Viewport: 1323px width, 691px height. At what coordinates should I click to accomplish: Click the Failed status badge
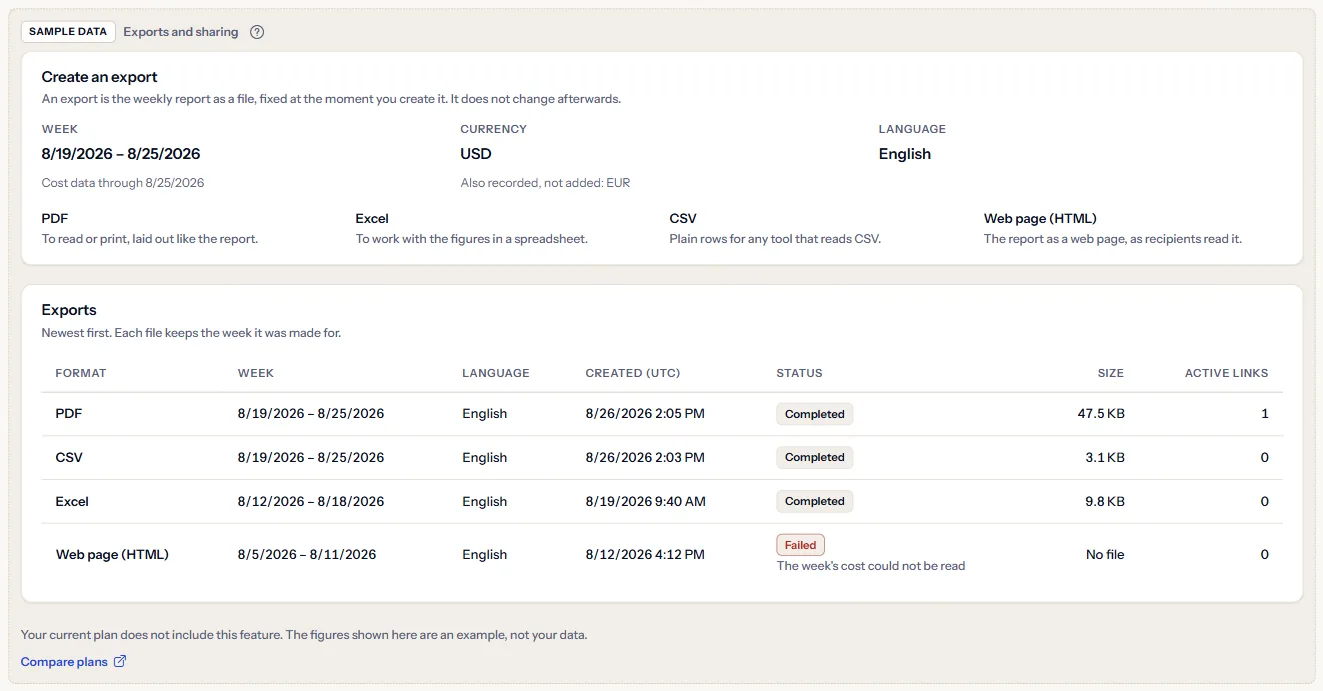(x=801, y=545)
